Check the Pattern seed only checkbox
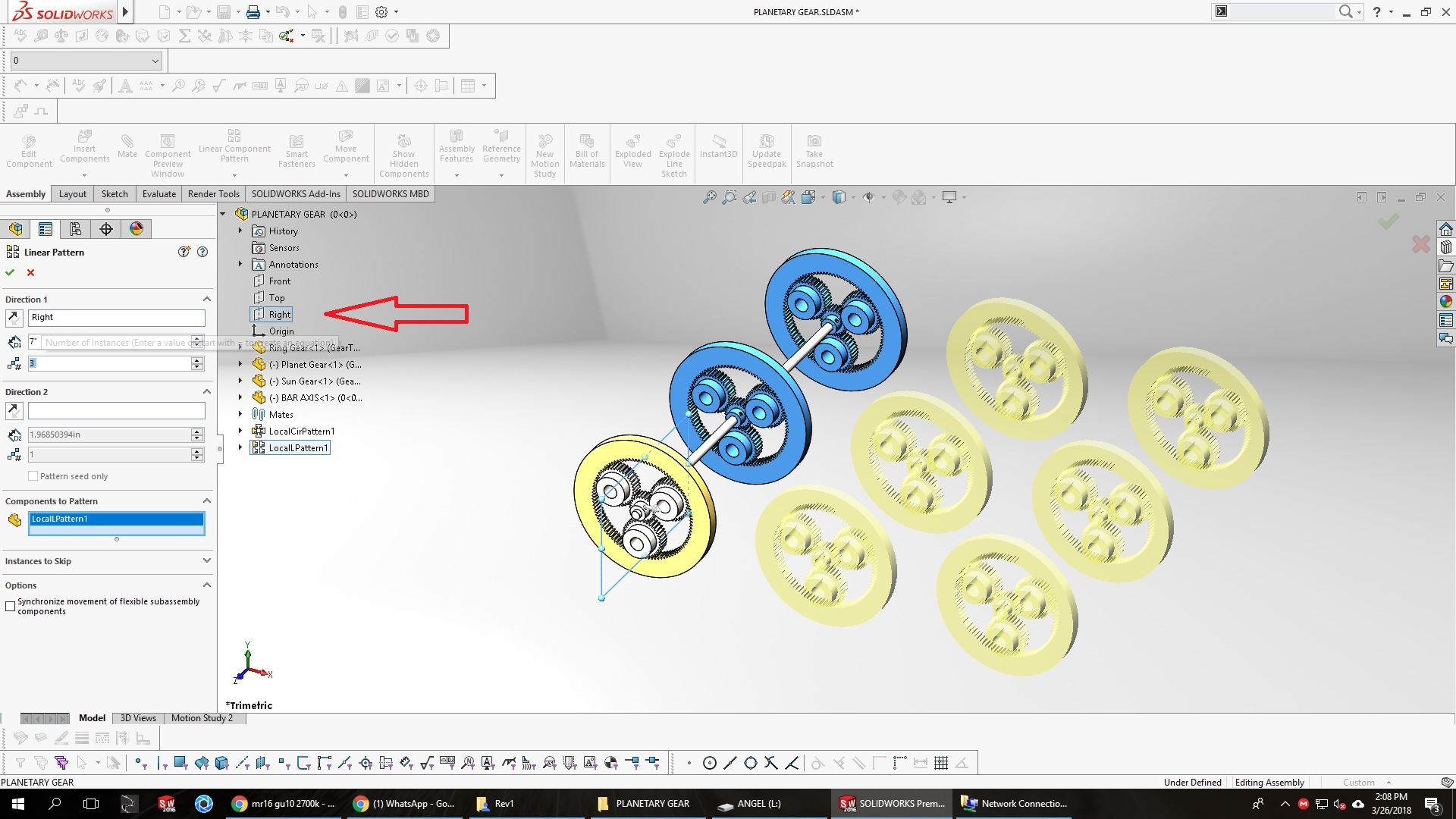 [33, 476]
